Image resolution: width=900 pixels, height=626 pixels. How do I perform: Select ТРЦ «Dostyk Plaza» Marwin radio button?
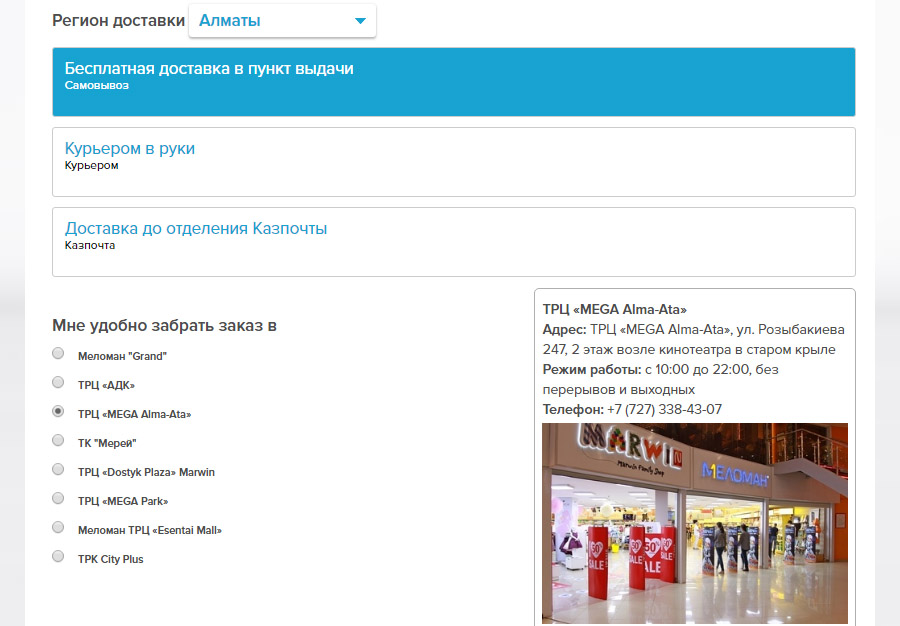(58, 469)
